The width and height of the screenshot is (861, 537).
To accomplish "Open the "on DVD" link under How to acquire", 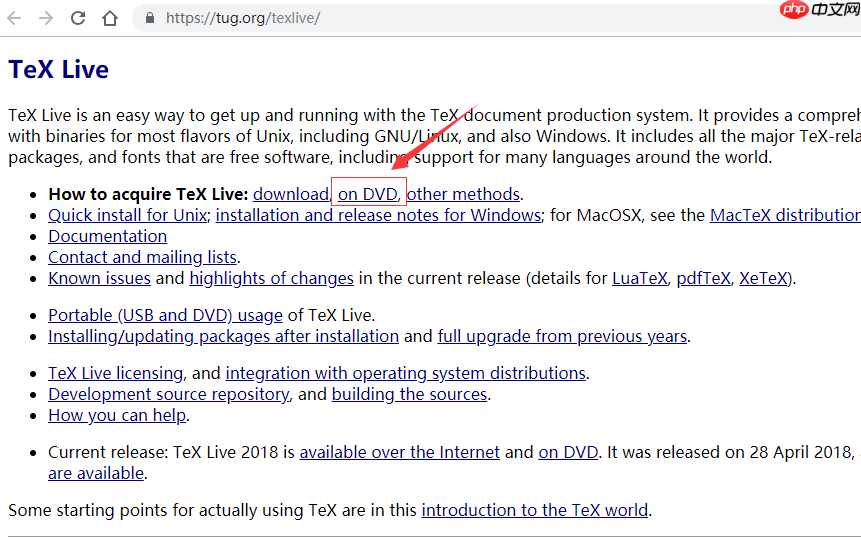I will point(367,194).
